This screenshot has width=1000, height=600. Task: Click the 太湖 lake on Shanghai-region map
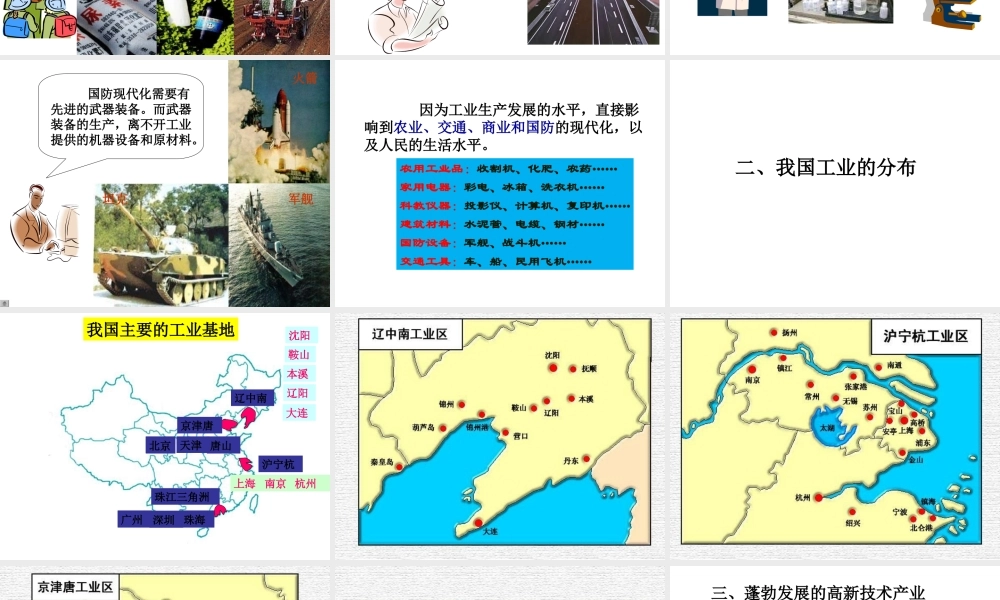click(832, 428)
